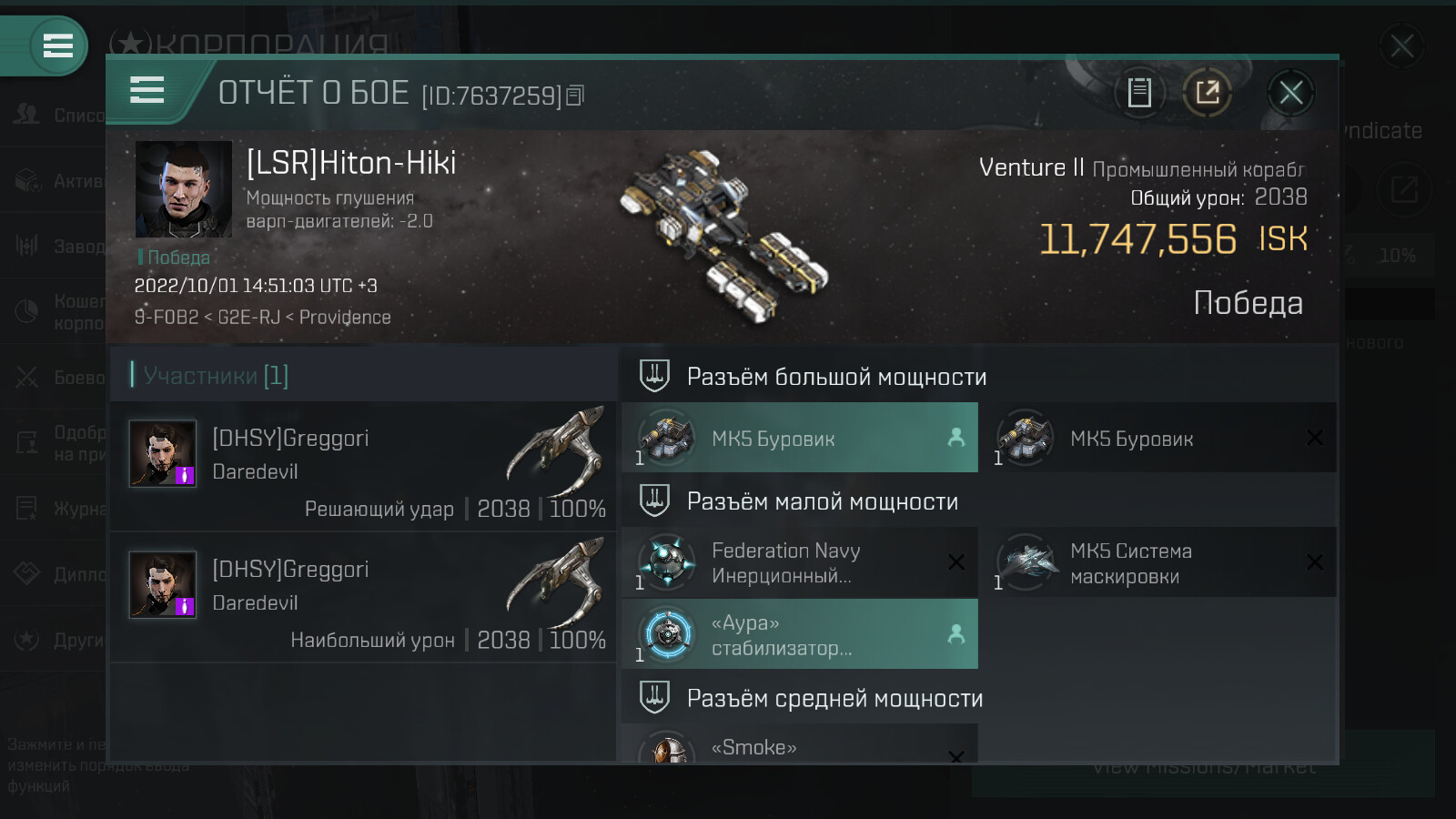The height and width of the screenshot is (819, 1456).
Task: Click the S-F0B2 < G2E-RJ < Providence location link
Action: [x=262, y=317]
